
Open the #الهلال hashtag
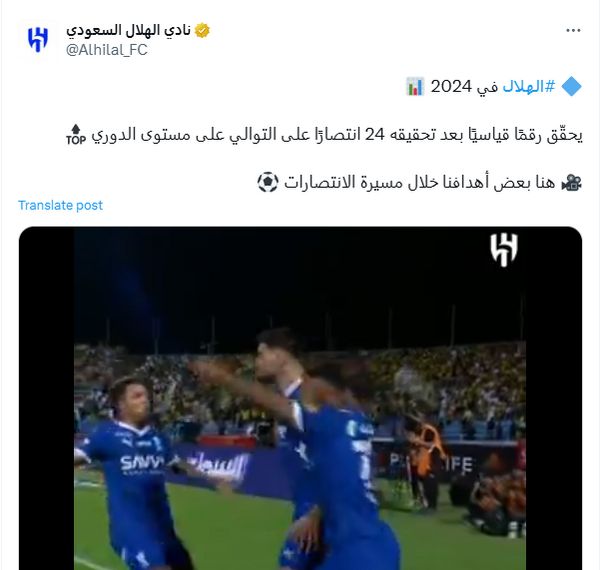pos(529,86)
